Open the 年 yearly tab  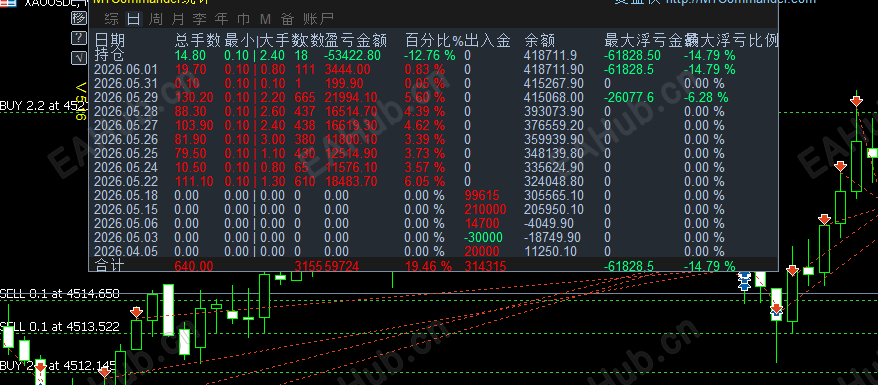(221, 20)
